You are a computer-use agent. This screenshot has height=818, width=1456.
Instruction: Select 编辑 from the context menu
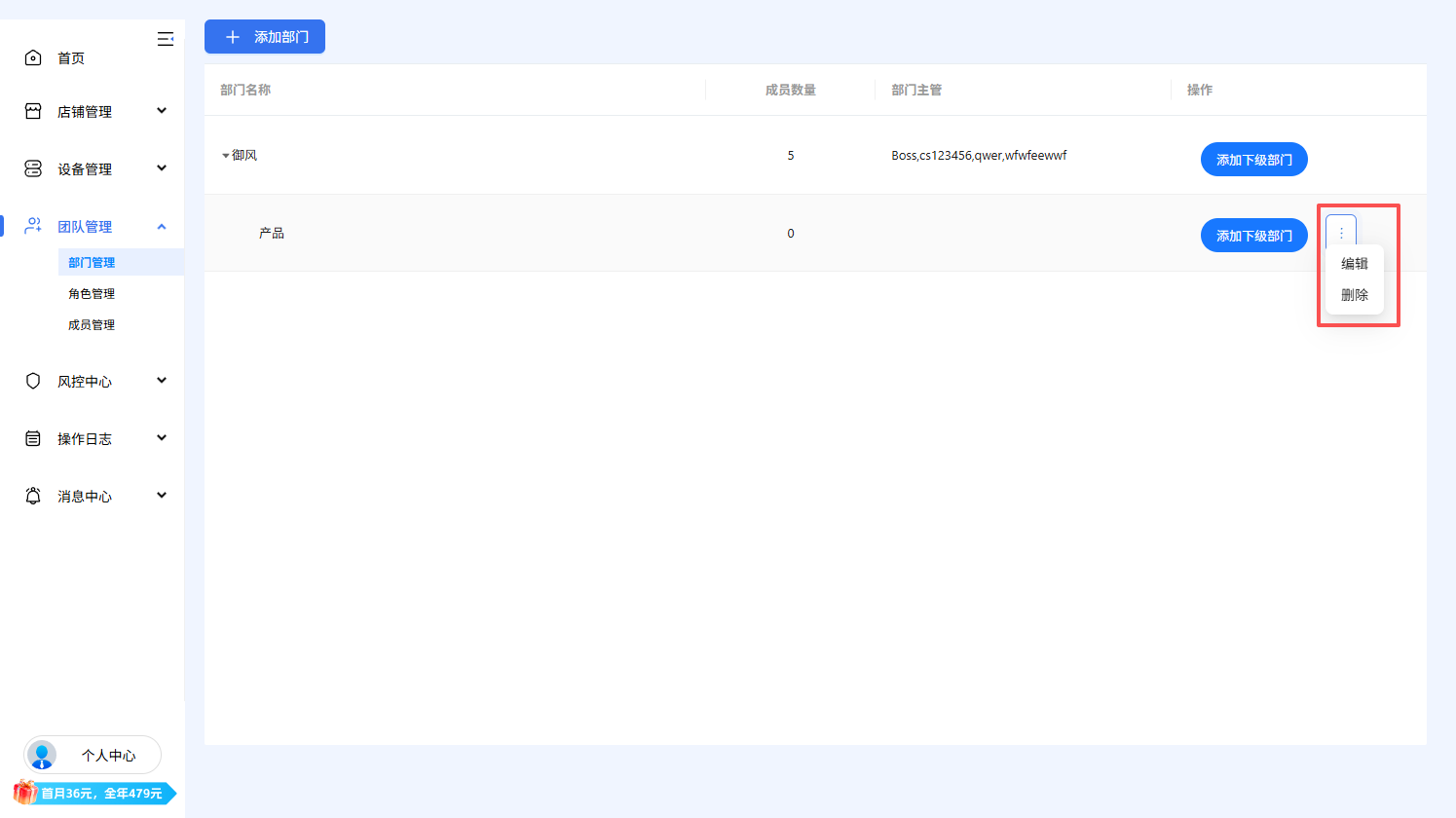point(1355,263)
